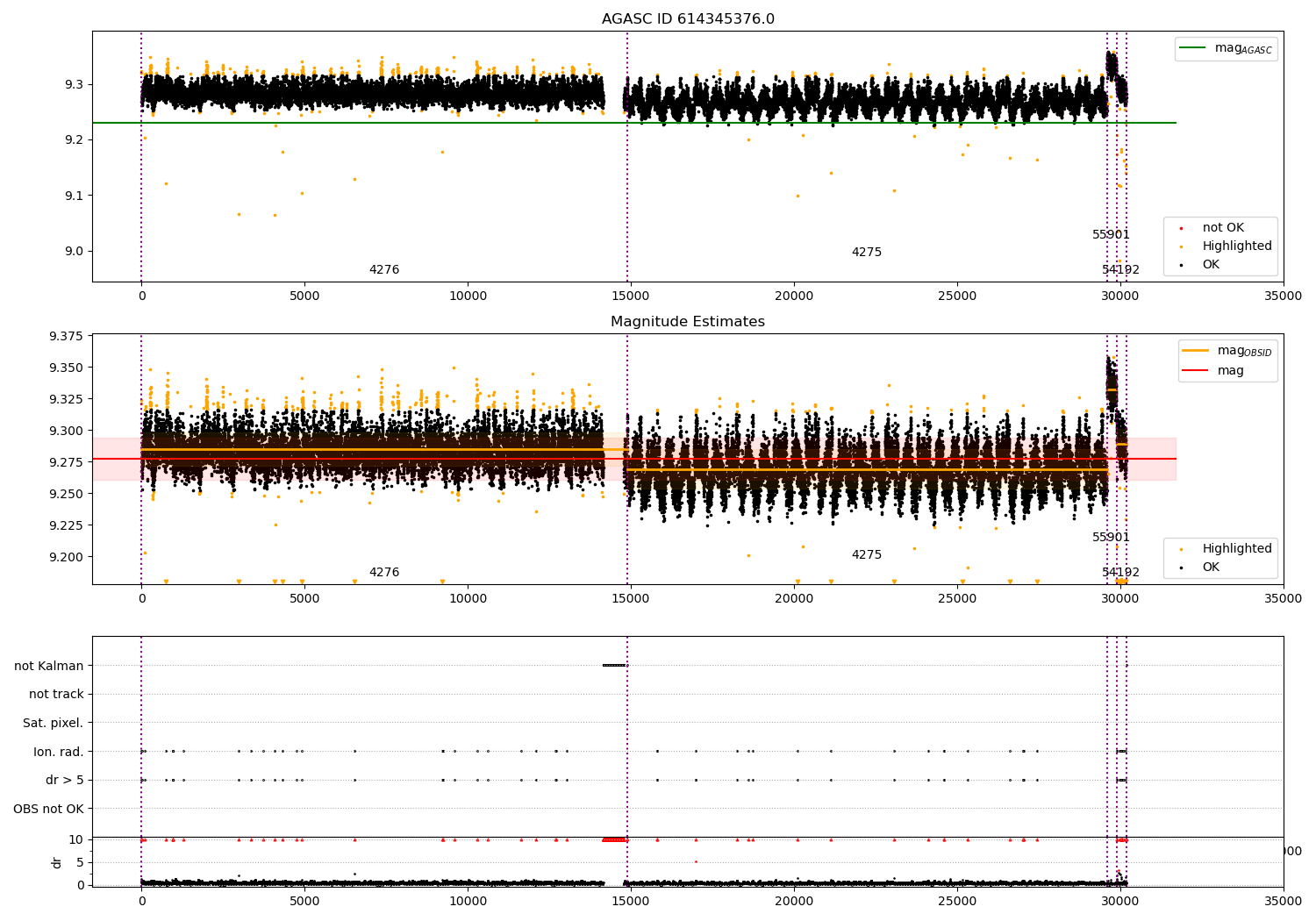Click the 'dr' axis label at bottom
Image resolution: width=1316 pixels, height=921 pixels.
(x=57, y=862)
